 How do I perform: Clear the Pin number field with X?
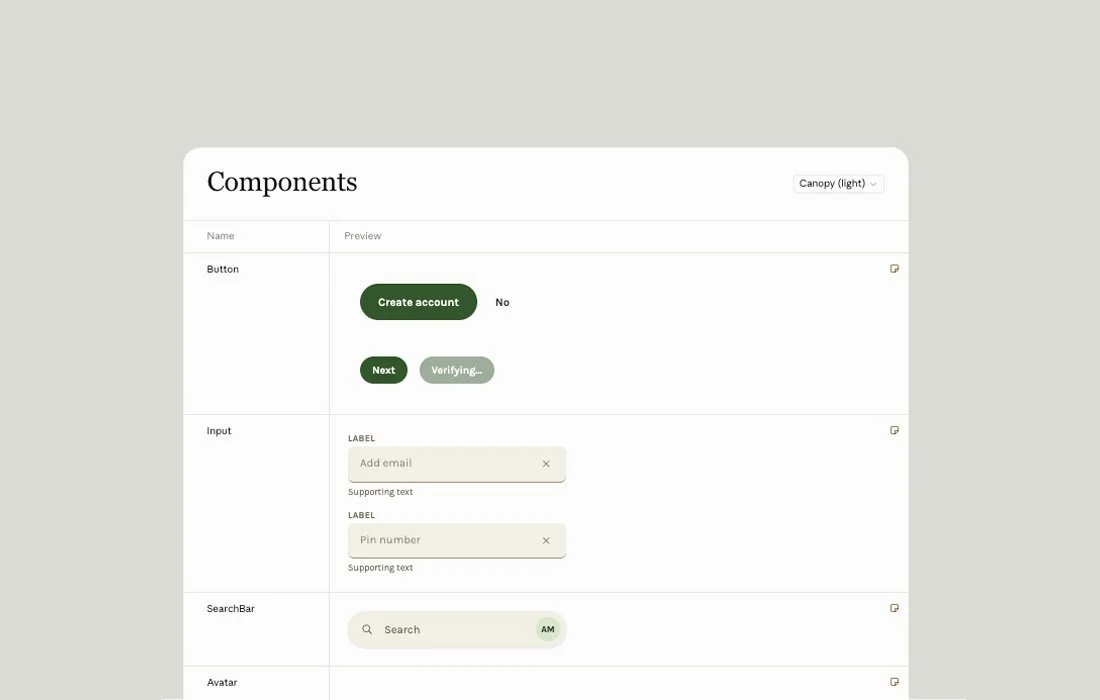click(546, 540)
